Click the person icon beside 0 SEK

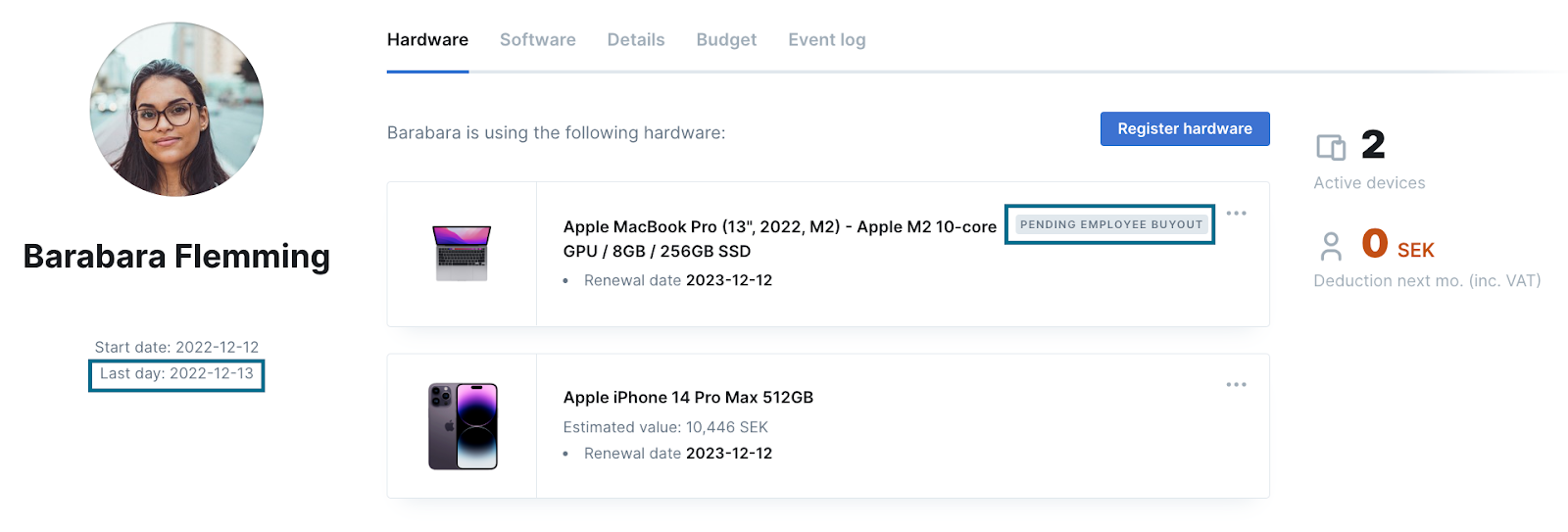coord(1331,246)
